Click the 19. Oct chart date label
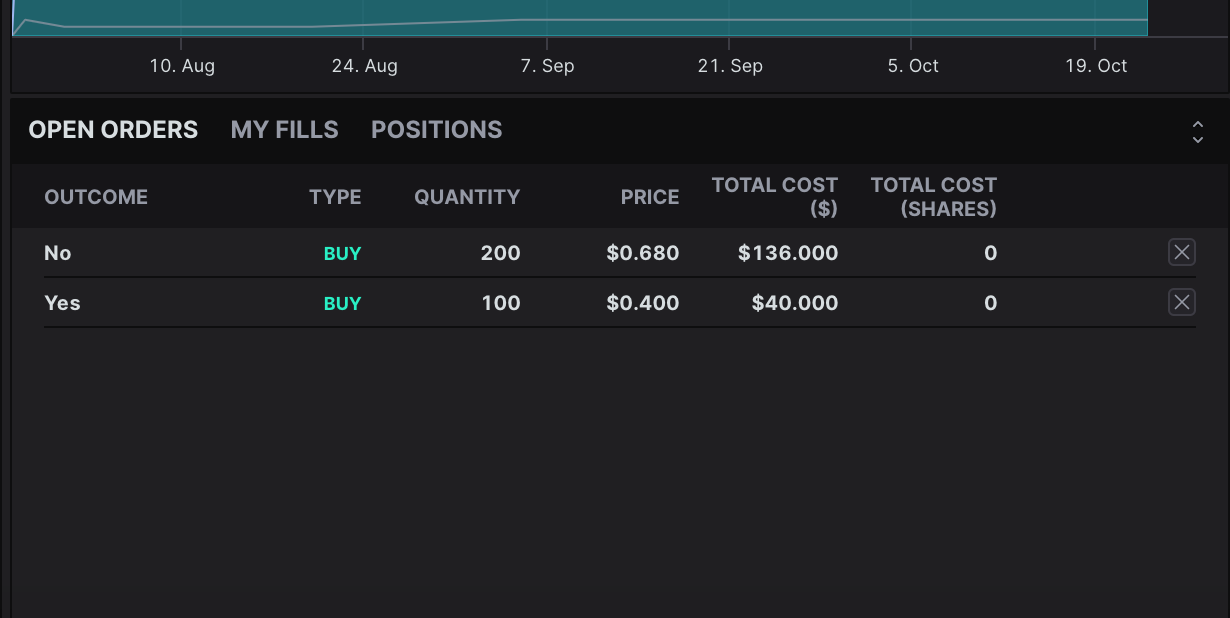1230x618 pixels. tap(1096, 66)
